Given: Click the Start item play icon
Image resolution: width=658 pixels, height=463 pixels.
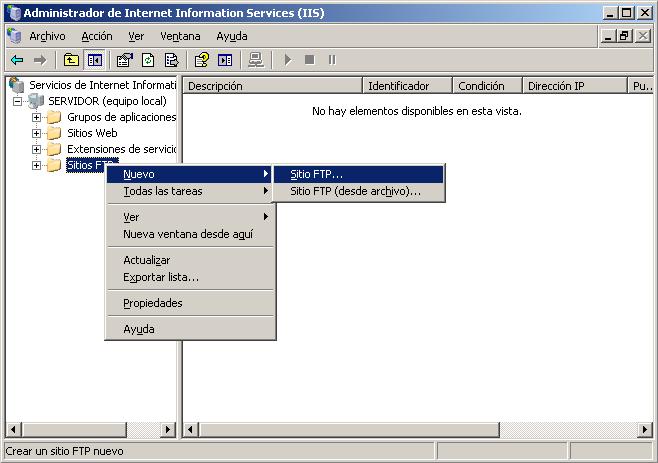Looking at the screenshot, I should (288, 60).
